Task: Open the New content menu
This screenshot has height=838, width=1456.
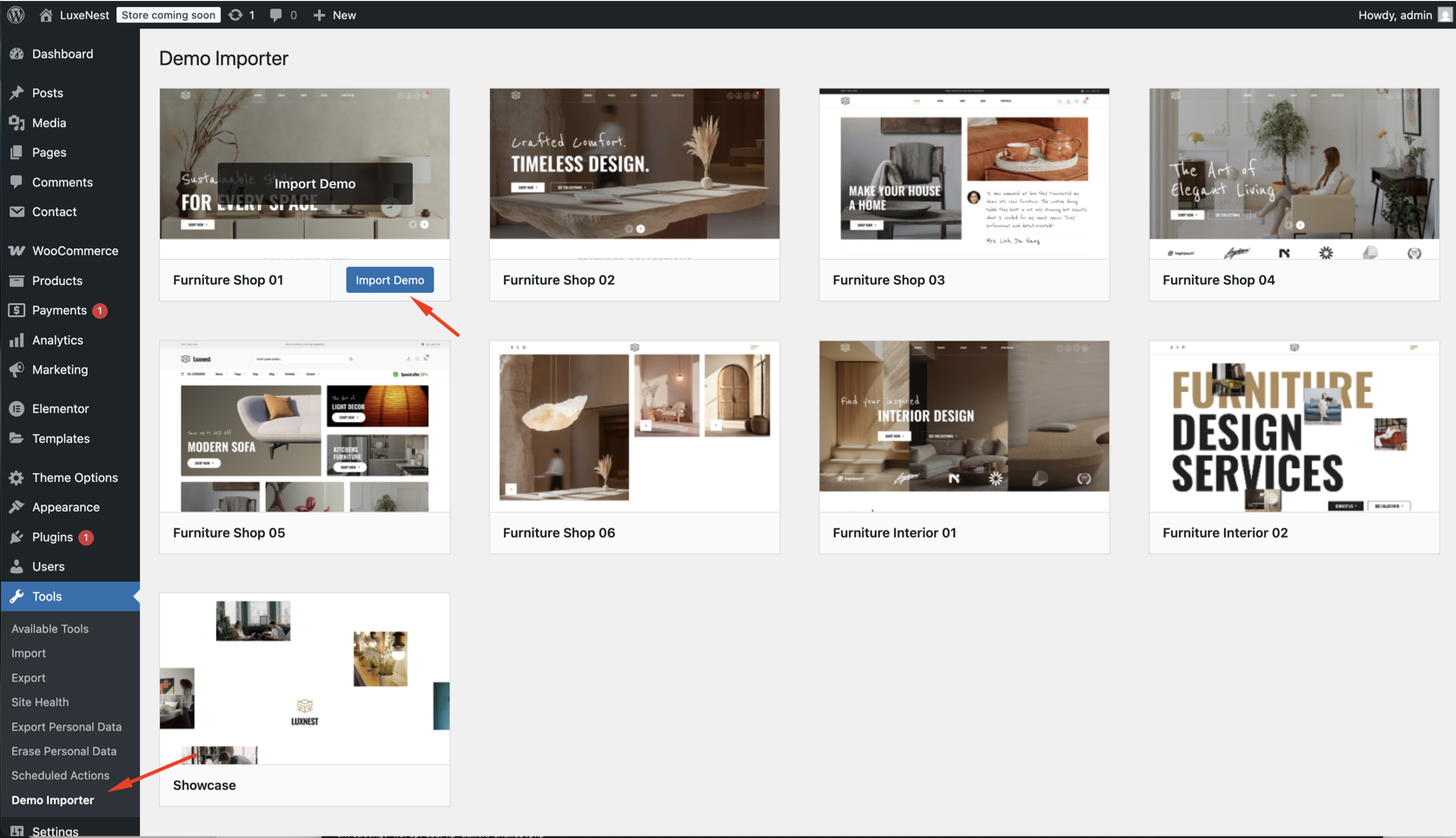Action: pos(334,15)
